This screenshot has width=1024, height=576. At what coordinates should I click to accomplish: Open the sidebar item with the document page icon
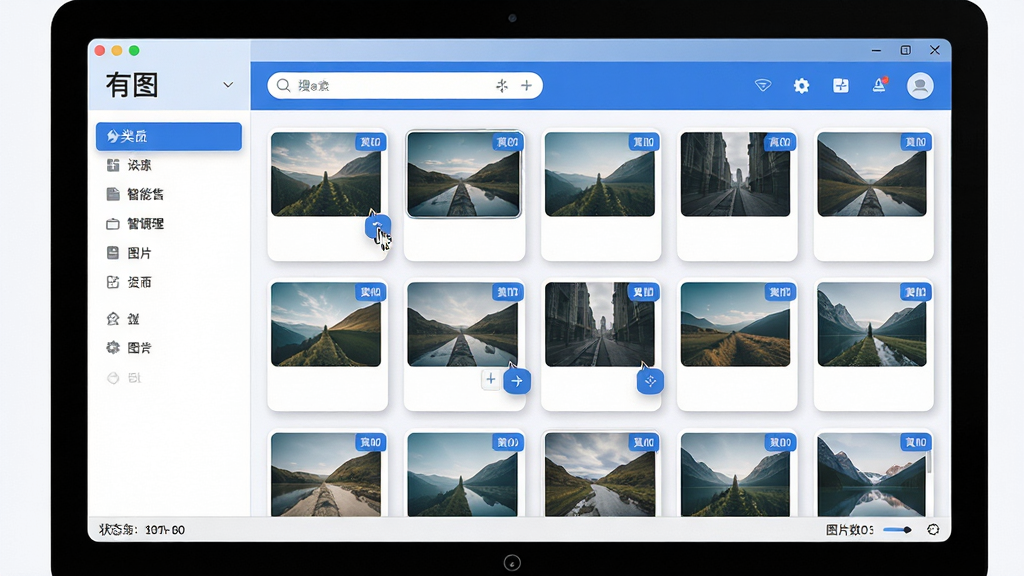[x=135, y=194]
